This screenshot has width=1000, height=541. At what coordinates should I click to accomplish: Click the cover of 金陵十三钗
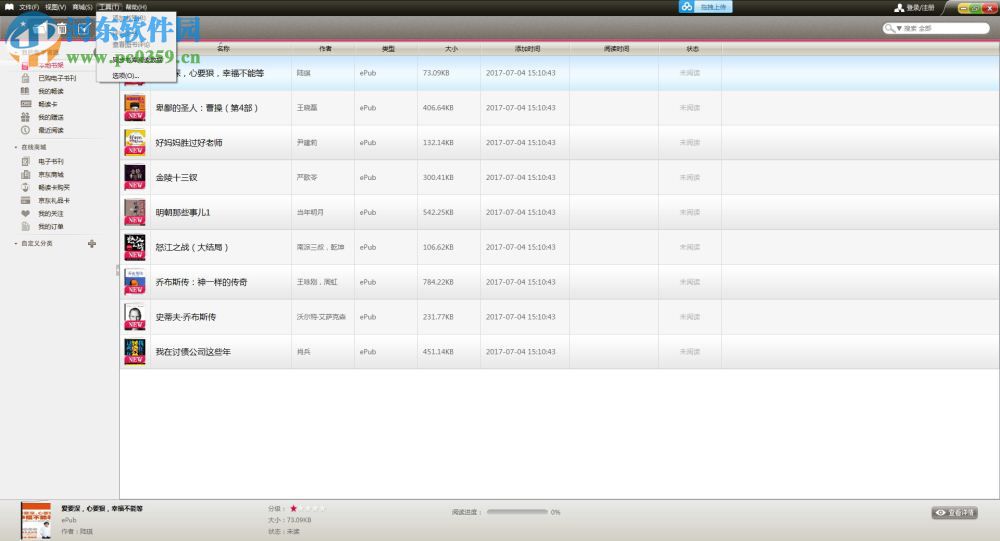coord(135,177)
